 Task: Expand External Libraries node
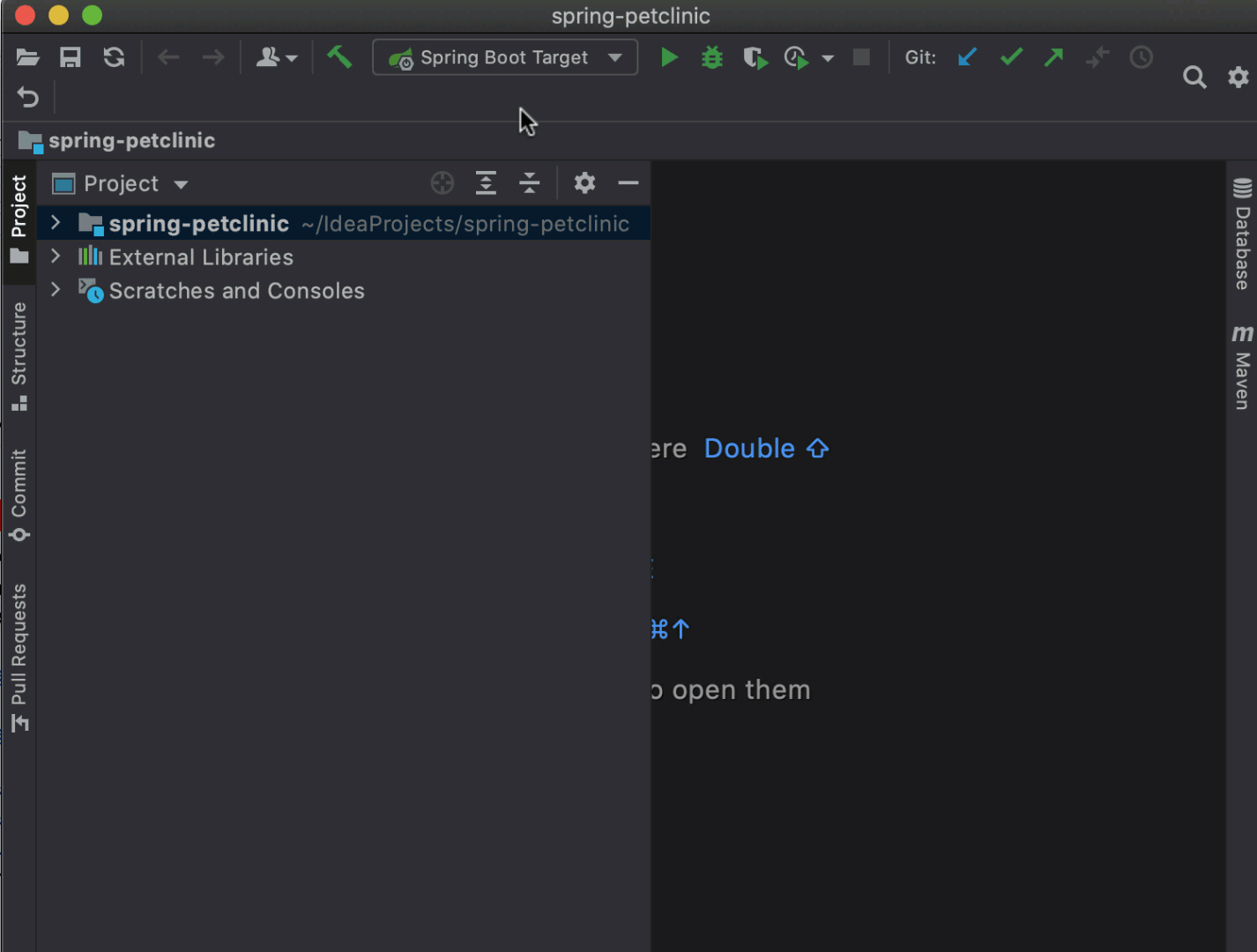(56, 256)
